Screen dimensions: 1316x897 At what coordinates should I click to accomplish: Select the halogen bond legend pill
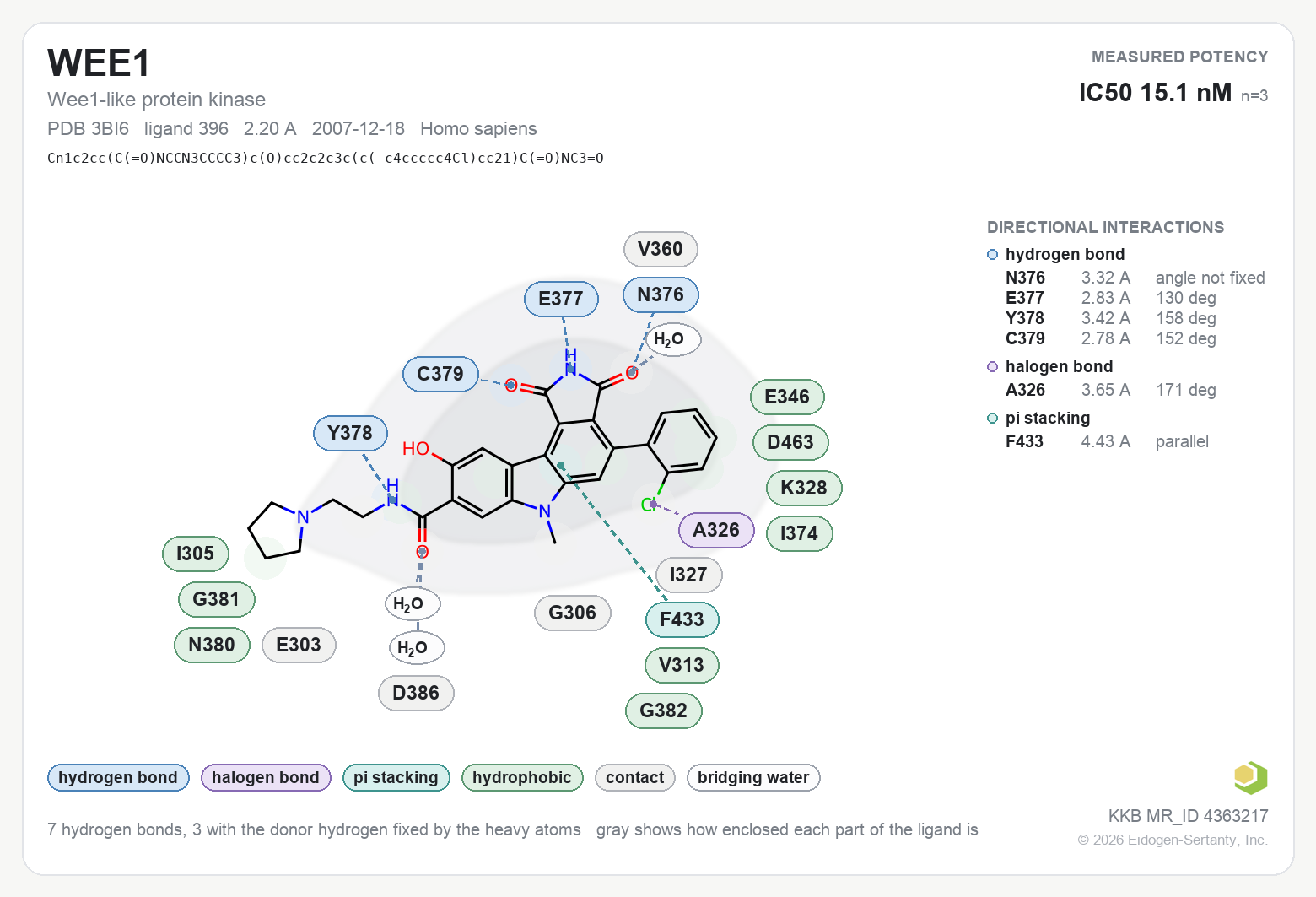pyautogui.click(x=266, y=778)
